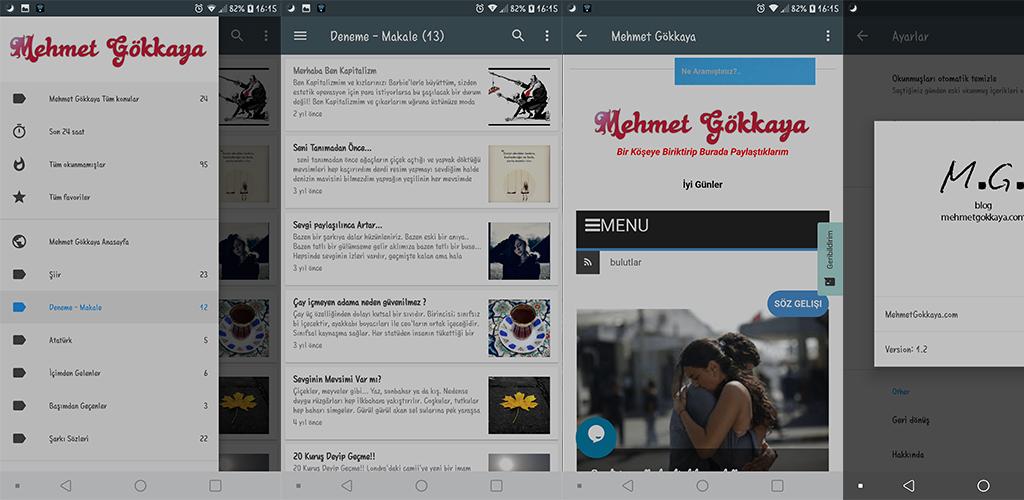
Task: Tap Mehmet Gökkaya logo on website
Action: click(701, 125)
